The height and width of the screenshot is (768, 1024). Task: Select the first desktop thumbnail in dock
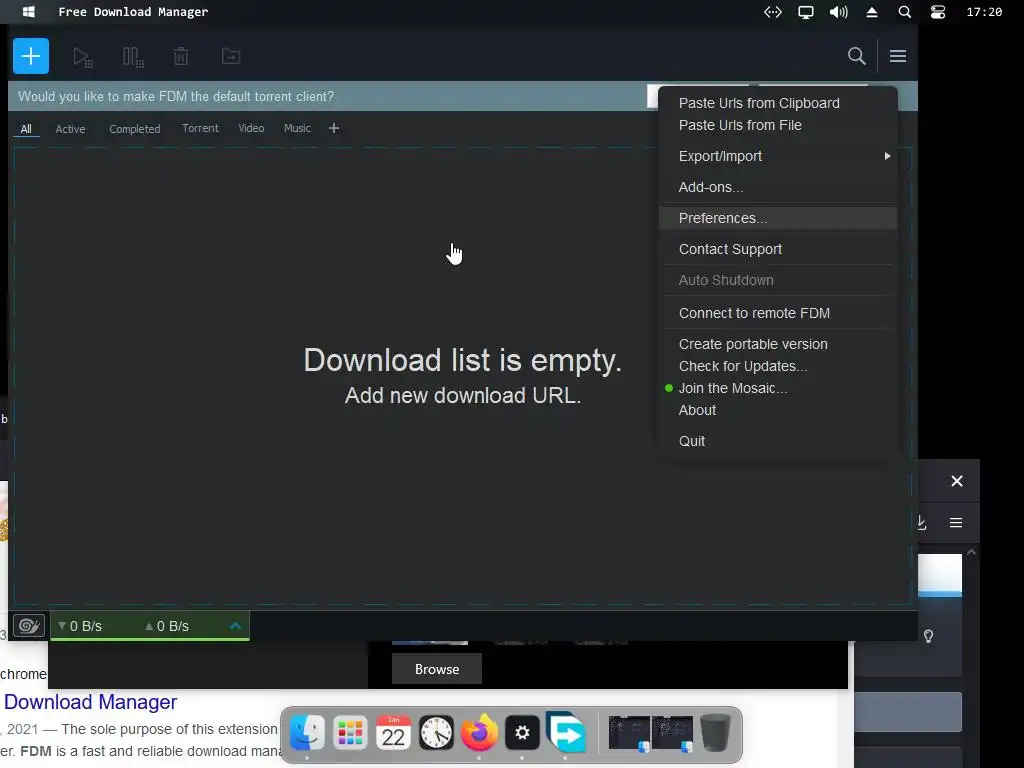pos(629,734)
